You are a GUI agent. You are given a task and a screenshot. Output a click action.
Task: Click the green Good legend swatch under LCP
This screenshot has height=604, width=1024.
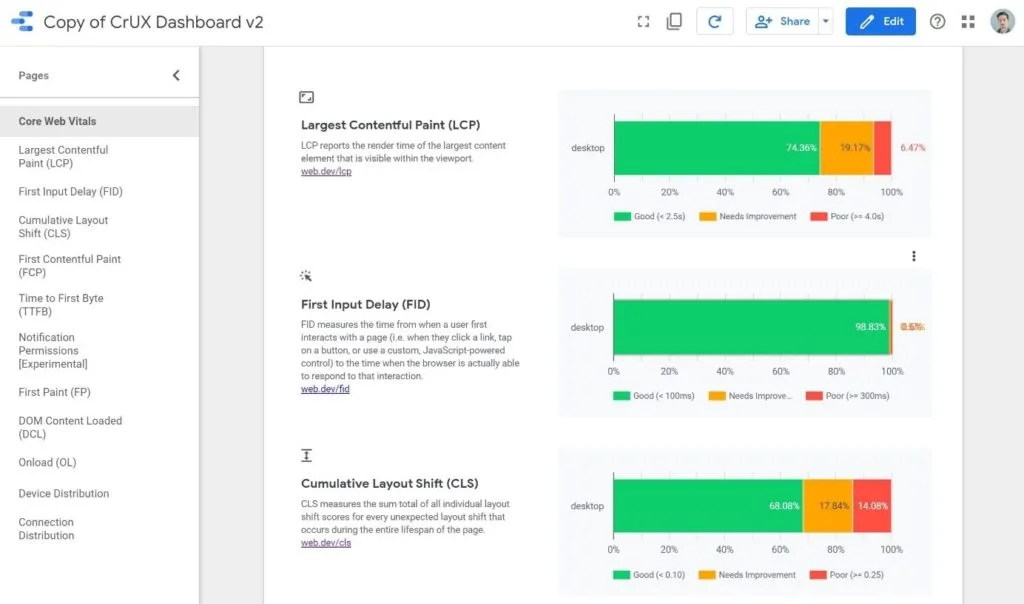(x=620, y=214)
